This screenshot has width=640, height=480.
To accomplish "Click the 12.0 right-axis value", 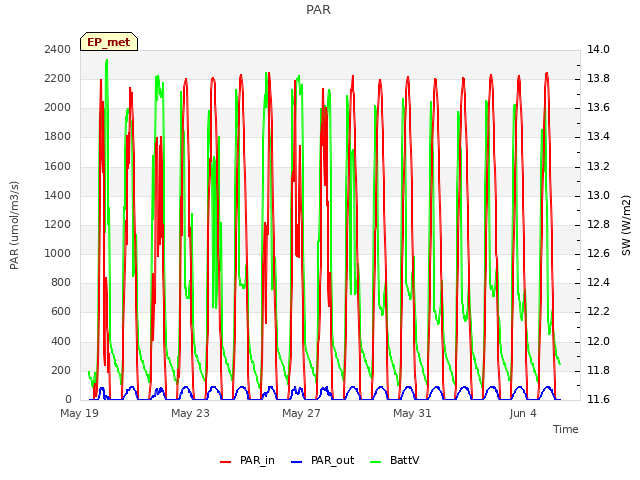I will tap(598, 341).
